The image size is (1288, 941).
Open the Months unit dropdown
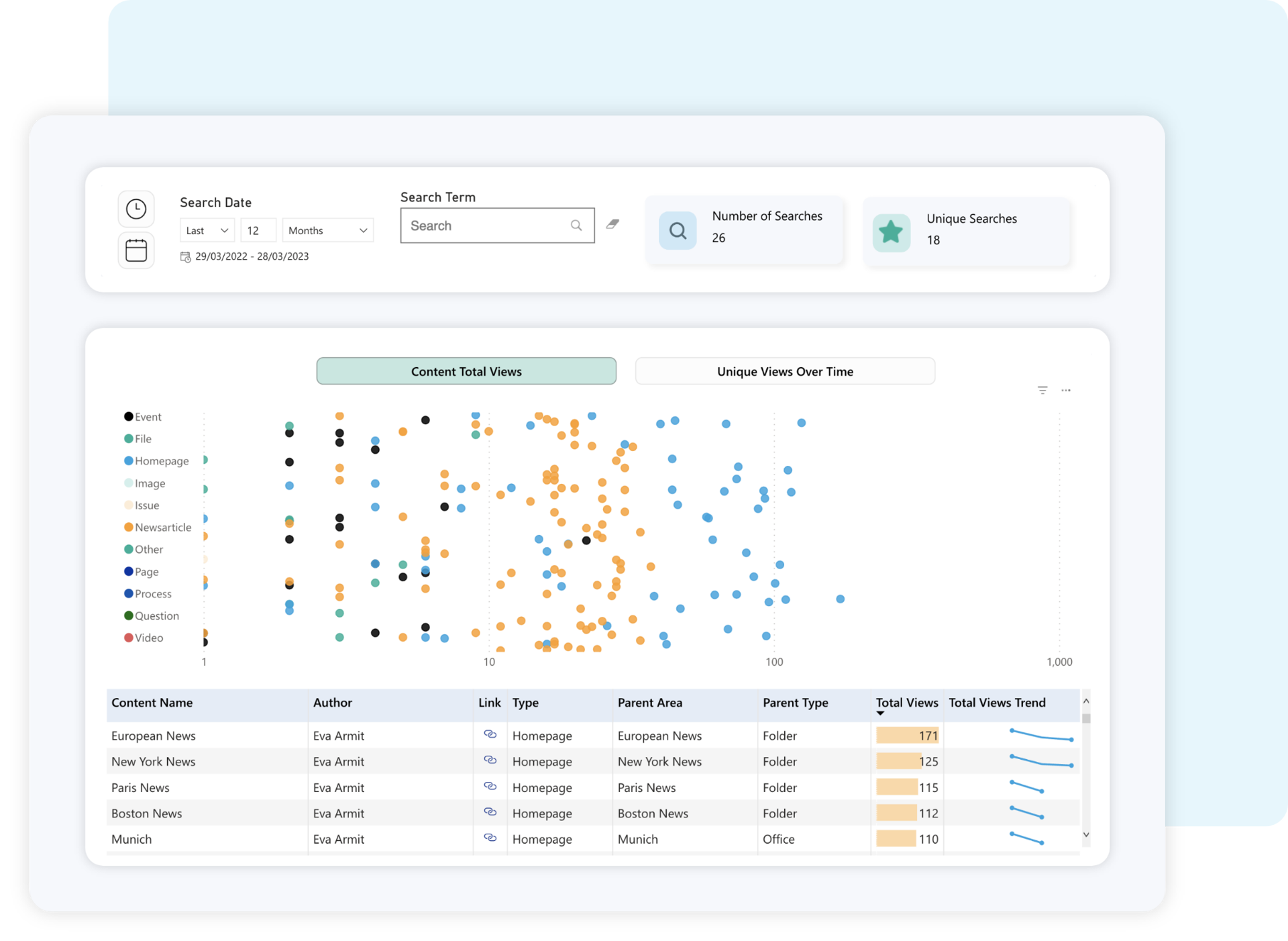[327, 230]
